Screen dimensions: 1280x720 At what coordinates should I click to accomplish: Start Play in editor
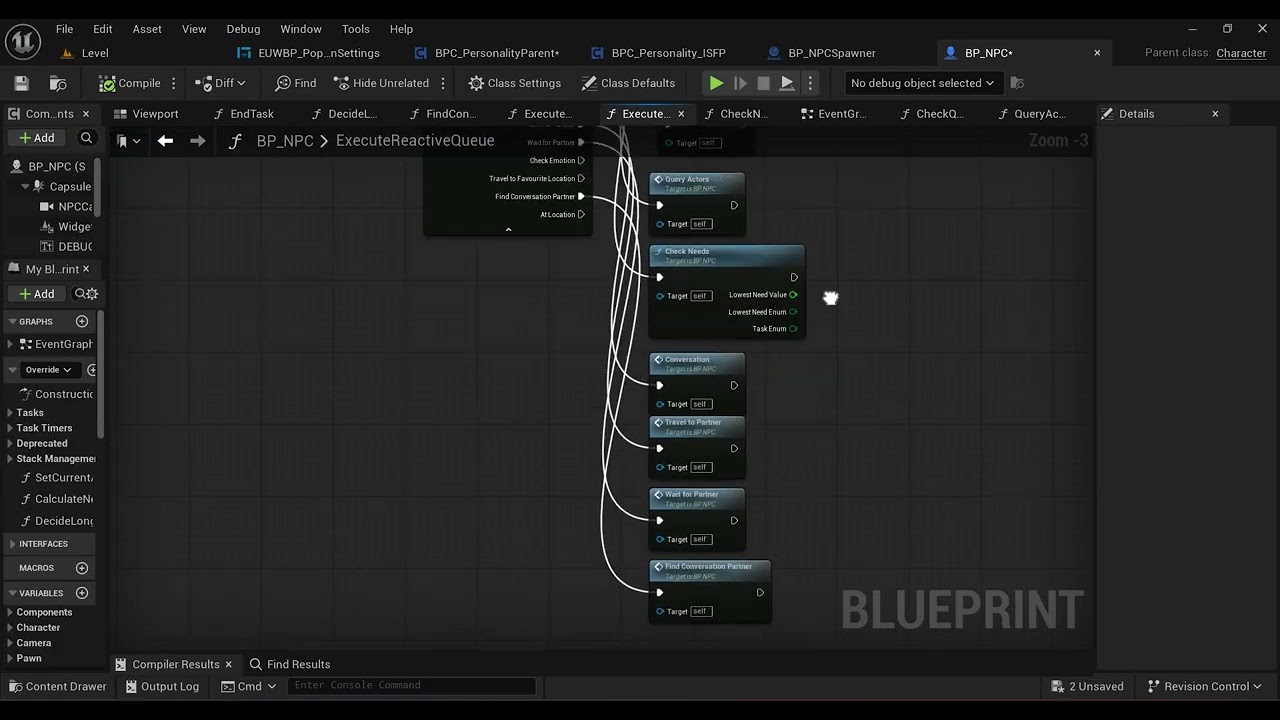point(716,83)
